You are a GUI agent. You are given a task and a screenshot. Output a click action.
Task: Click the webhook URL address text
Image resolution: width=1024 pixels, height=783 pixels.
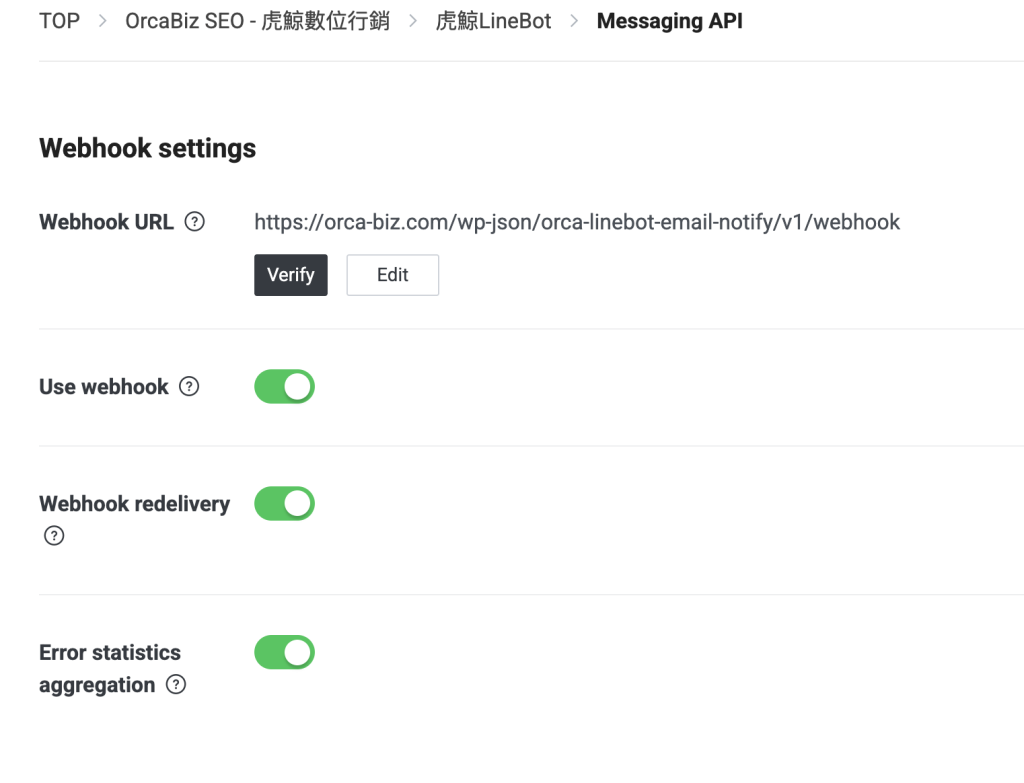(x=577, y=222)
